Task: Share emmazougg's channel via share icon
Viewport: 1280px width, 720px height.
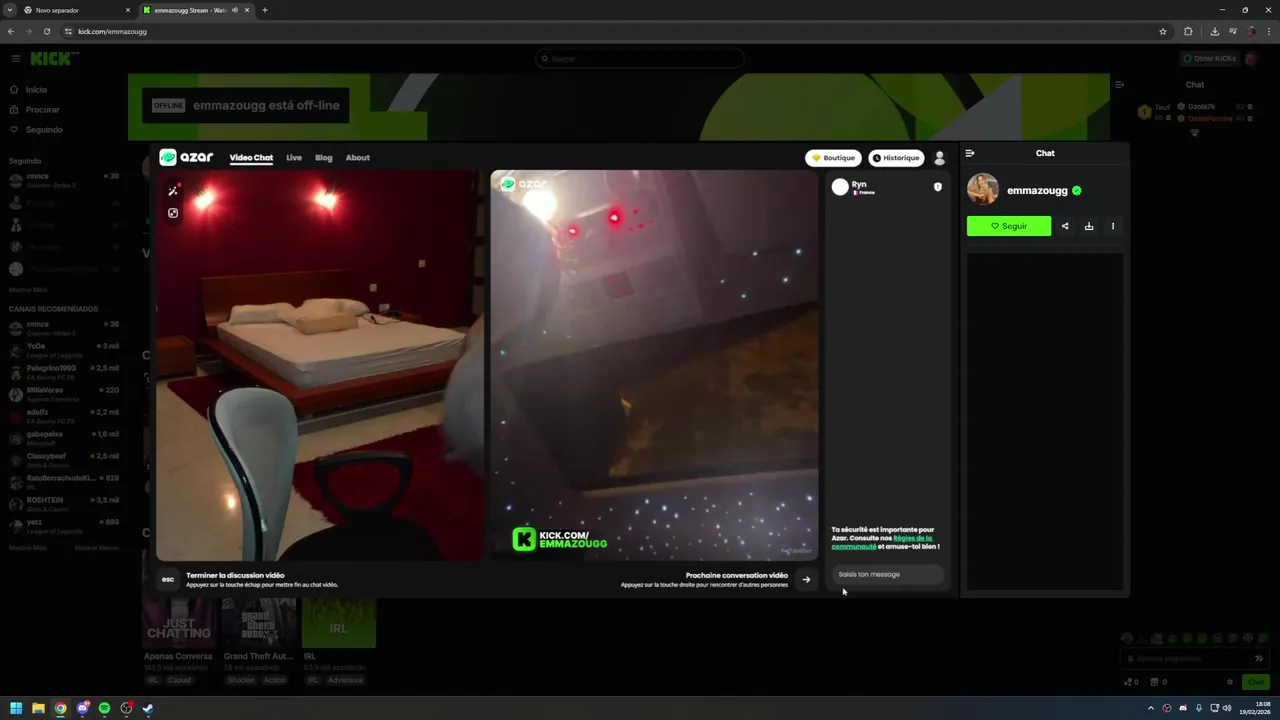Action: point(1065,226)
